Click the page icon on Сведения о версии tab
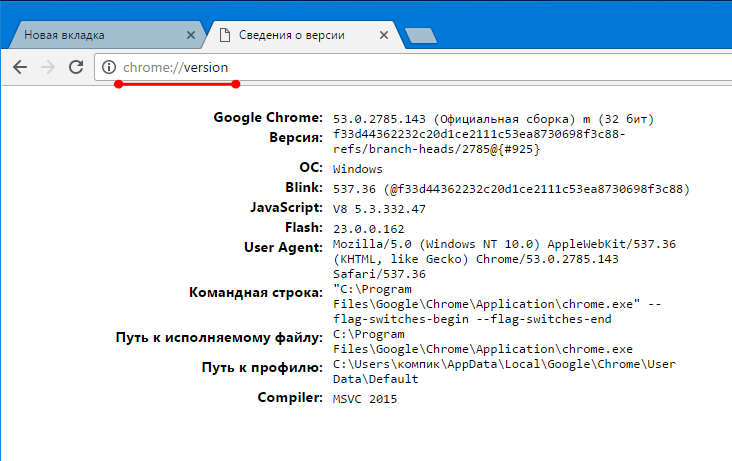 [225, 35]
